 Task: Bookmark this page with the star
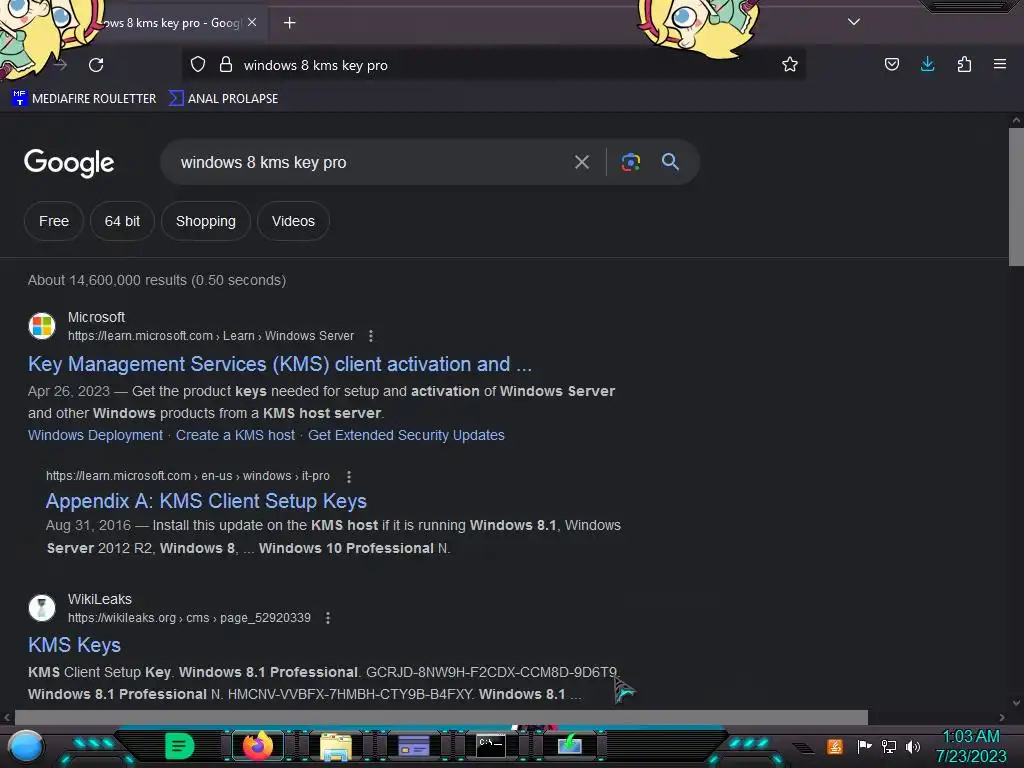tap(790, 65)
